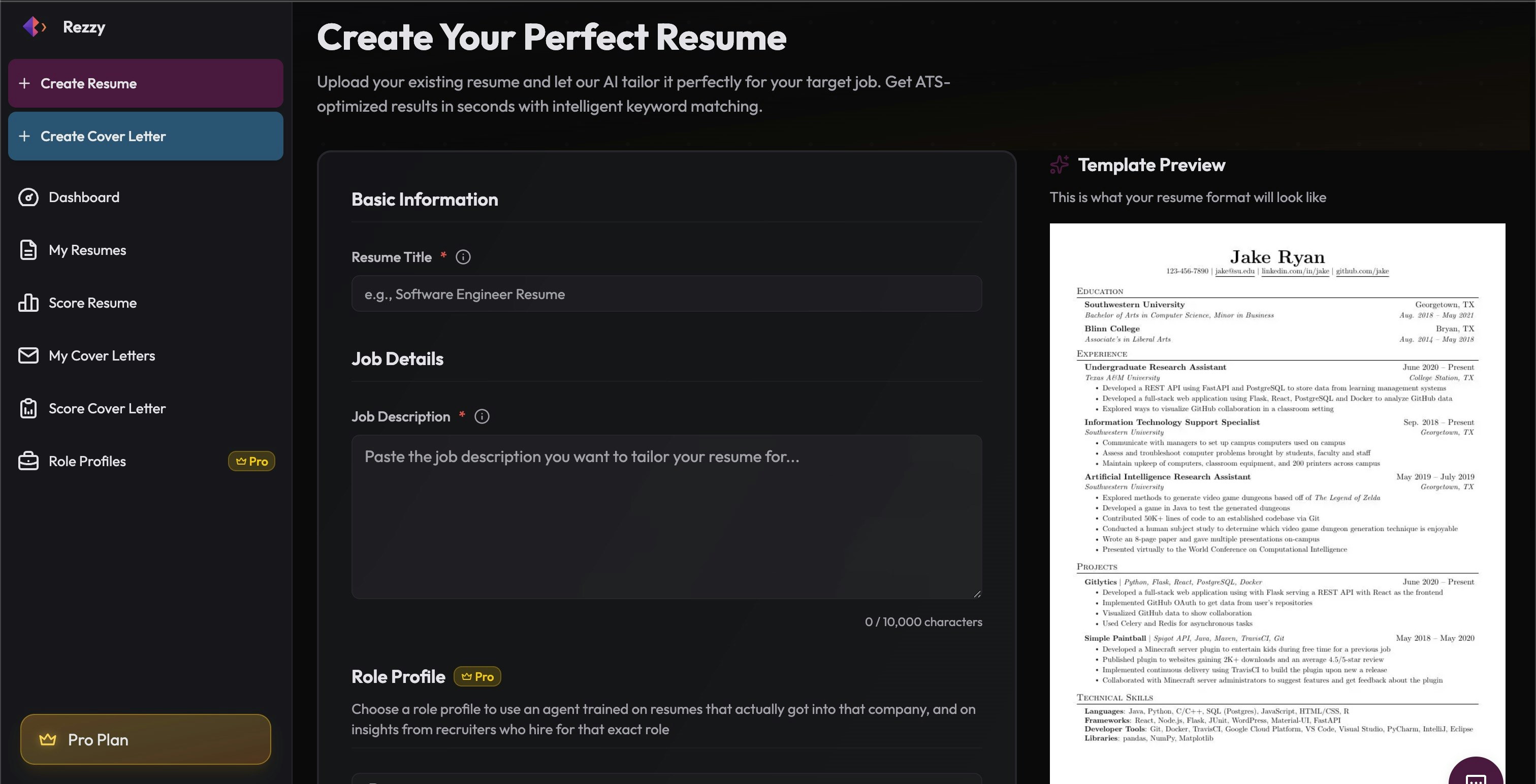Select the My Resumes document icon
The width and height of the screenshot is (1536, 784).
[28, 250]
